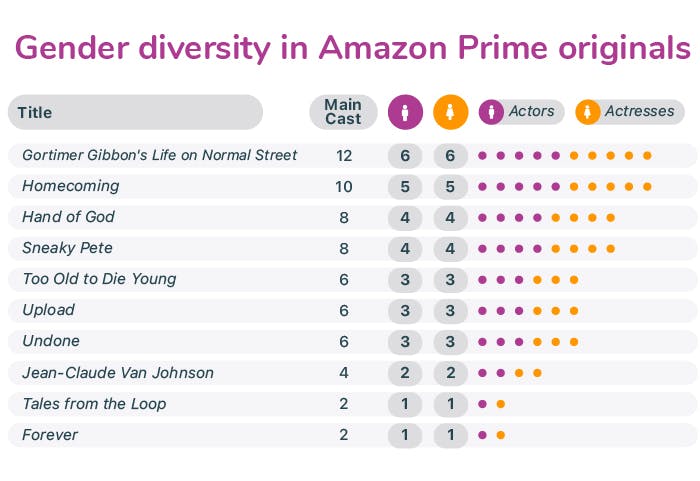Click the chart title heading
This screenshot has height=481, width=700.
pos(351,47)
